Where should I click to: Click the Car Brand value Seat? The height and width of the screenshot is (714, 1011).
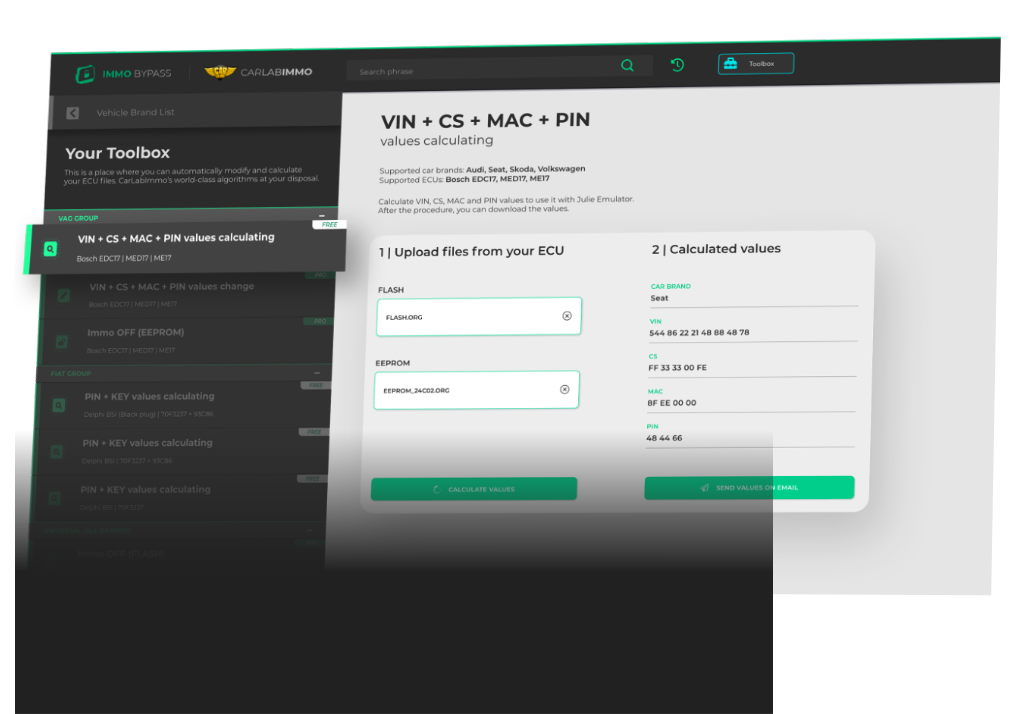tap(659, 298)
